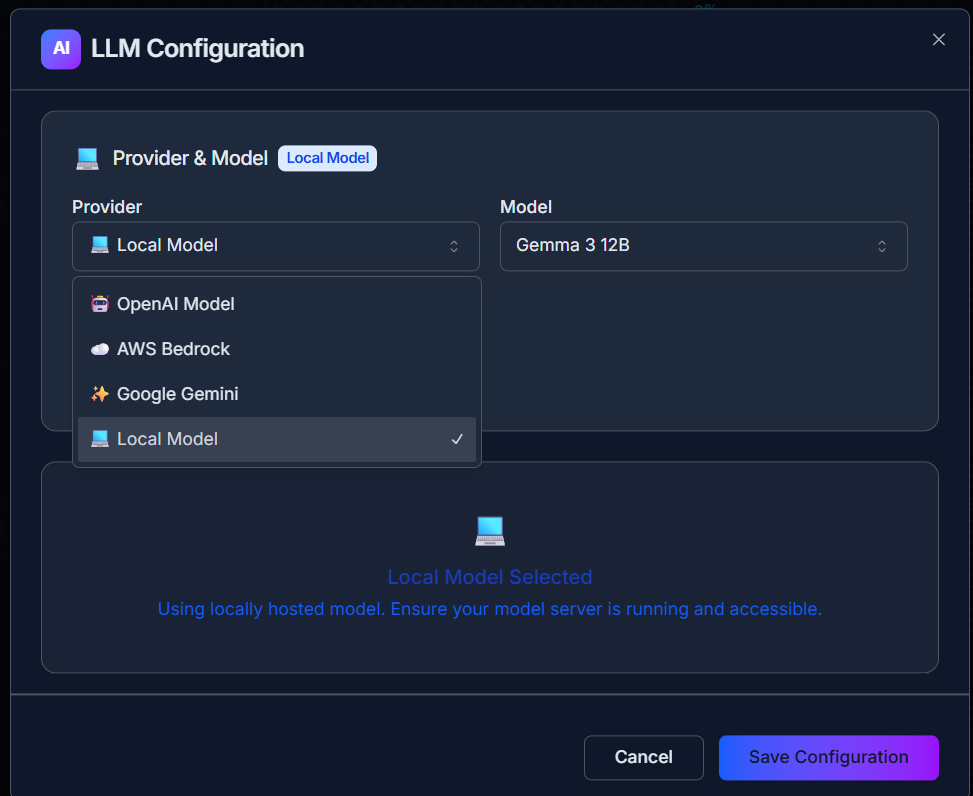
Task: Select the checkmark beside Local Model
Action: click(x=457, y=438)
